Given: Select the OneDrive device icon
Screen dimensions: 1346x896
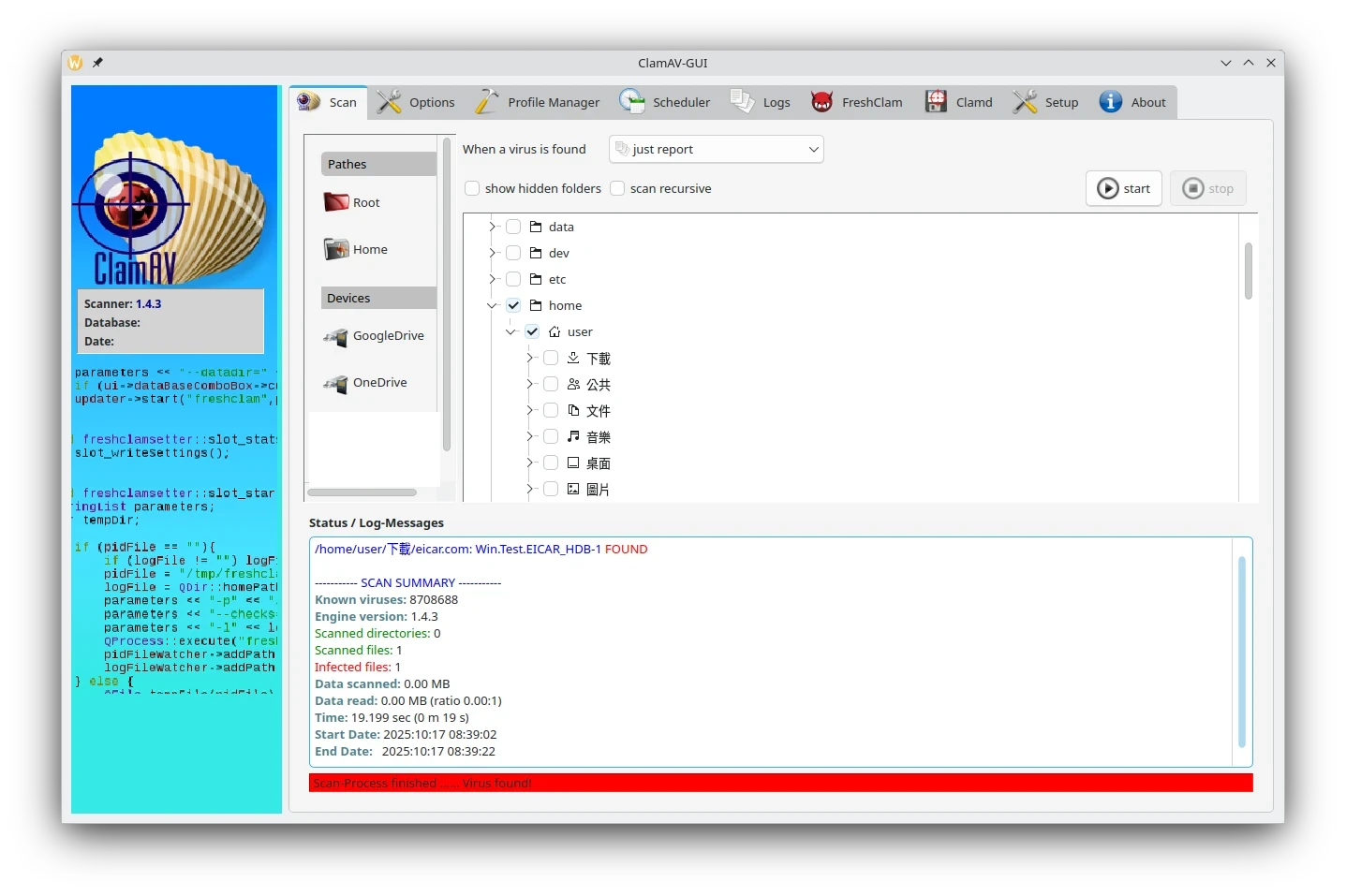Looking at the screenshot, I should pyautogui.click(x=335, y=383).
